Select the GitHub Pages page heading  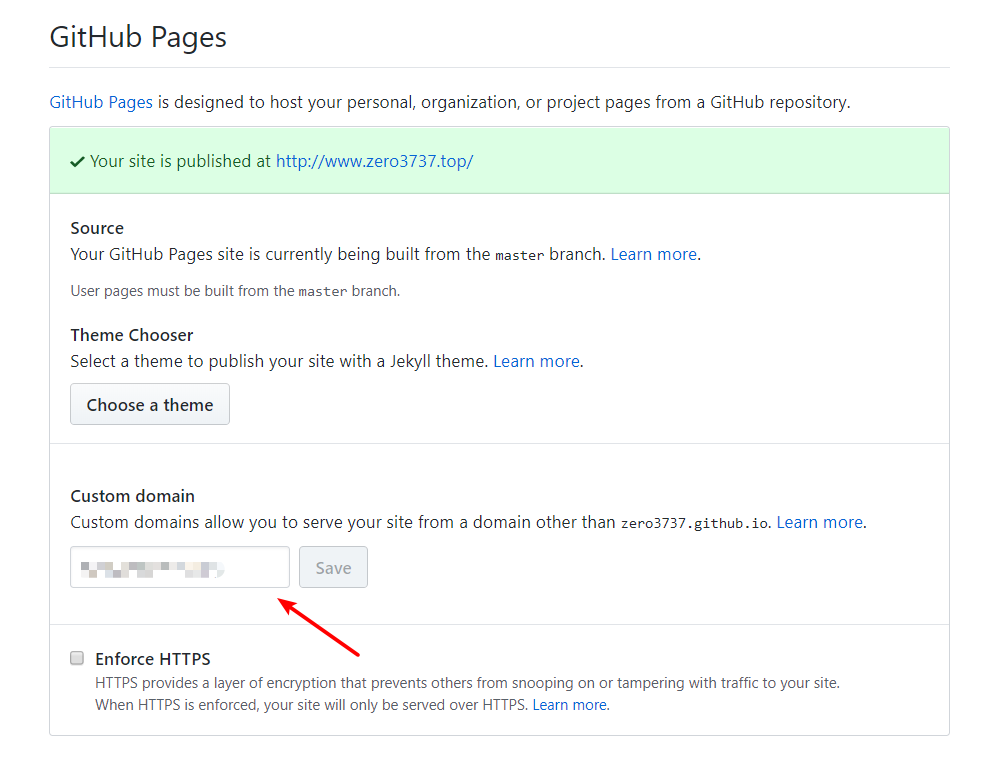point(138,37)
